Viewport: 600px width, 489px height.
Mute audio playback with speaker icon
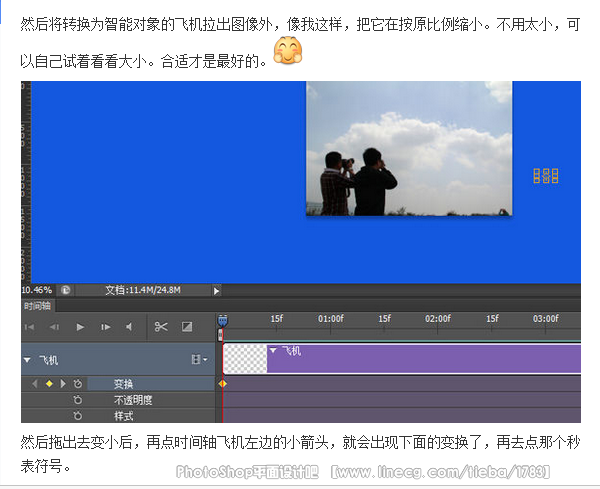(x=129, y=327)
